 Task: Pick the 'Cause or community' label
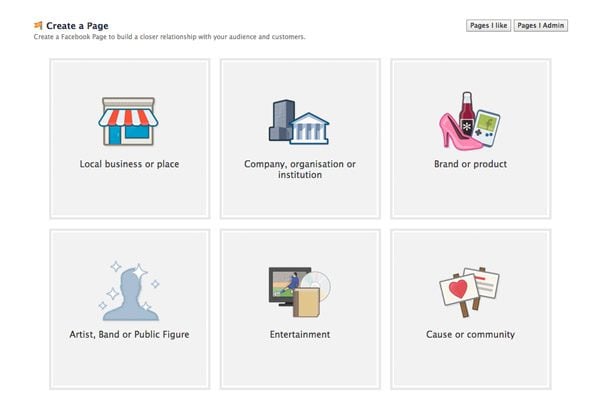tap(470, 334)
